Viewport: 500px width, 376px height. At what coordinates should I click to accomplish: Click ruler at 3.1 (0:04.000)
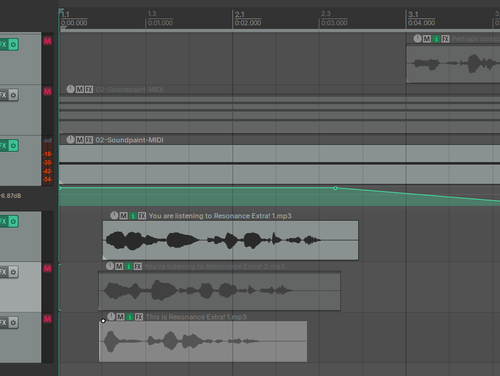coord(421,19)
